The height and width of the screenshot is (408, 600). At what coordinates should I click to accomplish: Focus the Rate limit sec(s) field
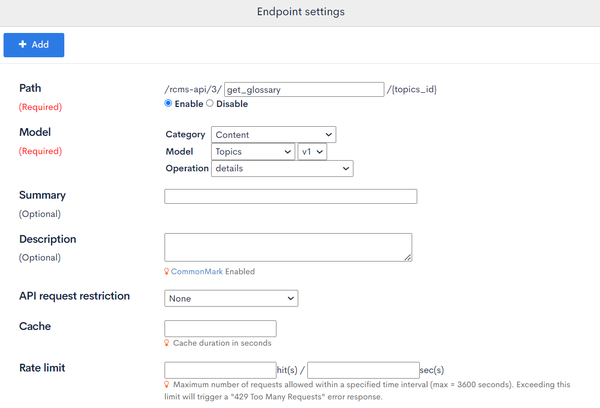click(x=363, y=370)
